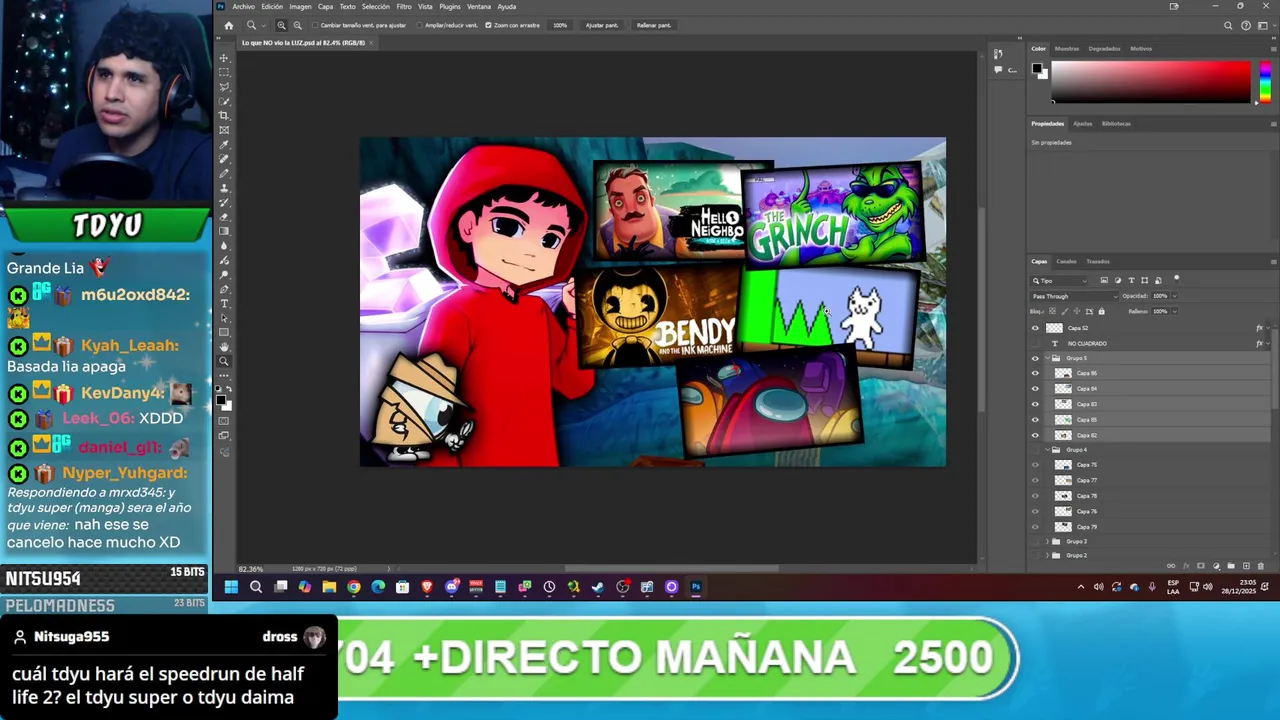Open the search icon at top right of Photoshop
The image size is (1280, 720).
coord(1228,25)
